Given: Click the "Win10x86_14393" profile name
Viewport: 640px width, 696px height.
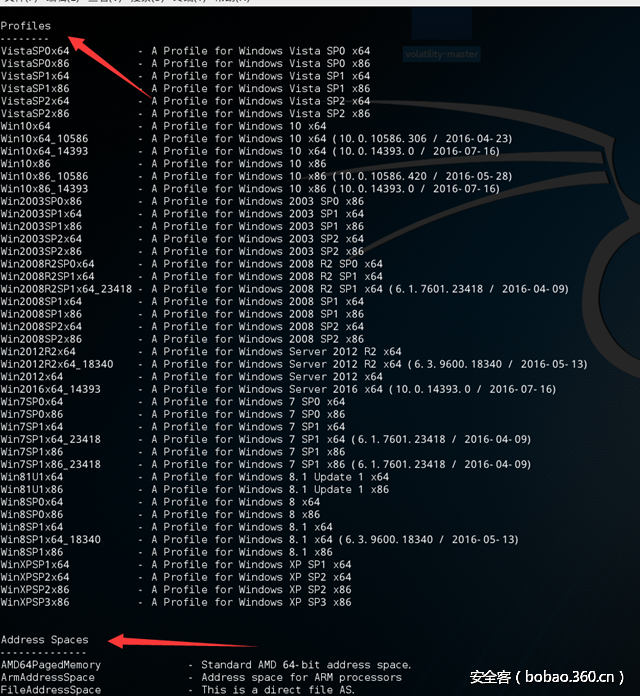Looking at the screenshot, I should tap(44, 189).
